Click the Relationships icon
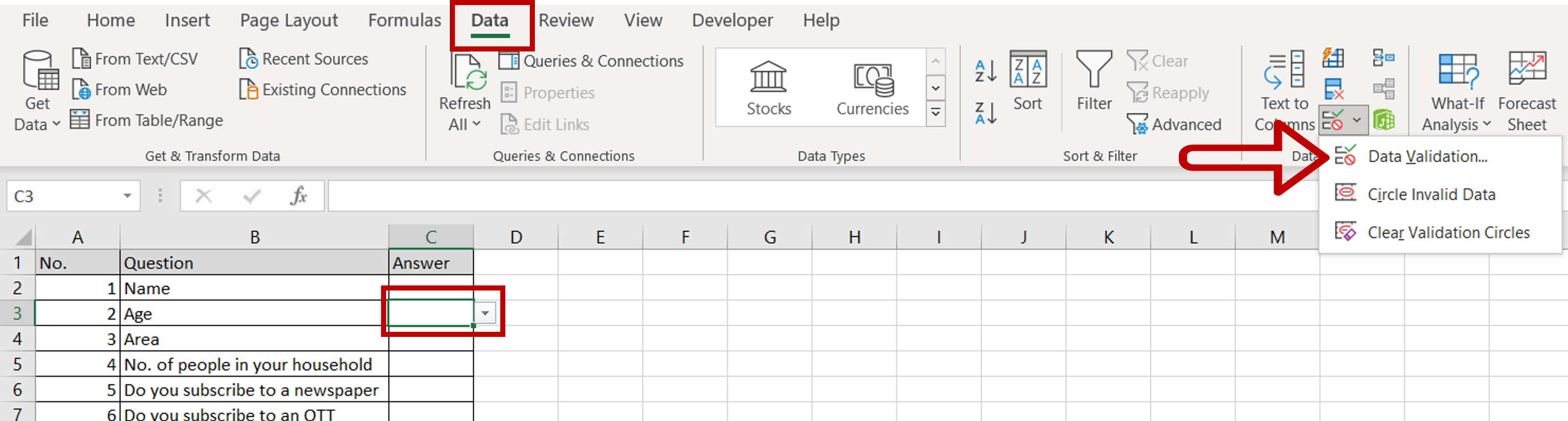The height and width of the screenshot is (421, 1568). point(1384,90)
